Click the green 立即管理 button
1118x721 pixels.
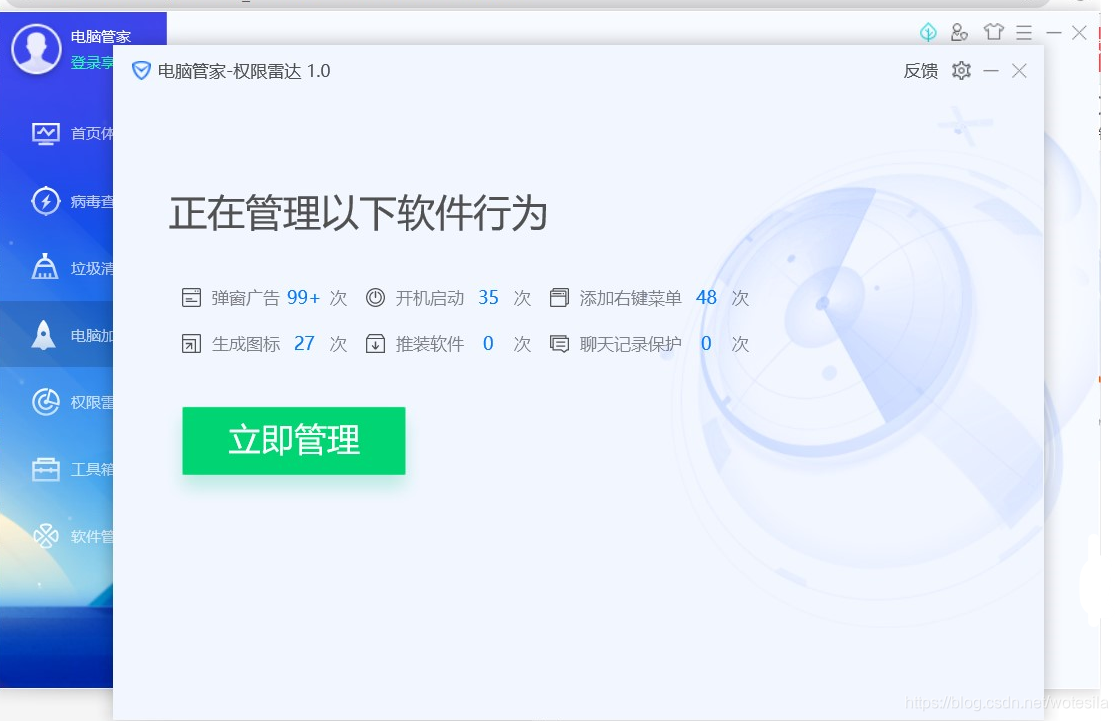tap(294, 441)
